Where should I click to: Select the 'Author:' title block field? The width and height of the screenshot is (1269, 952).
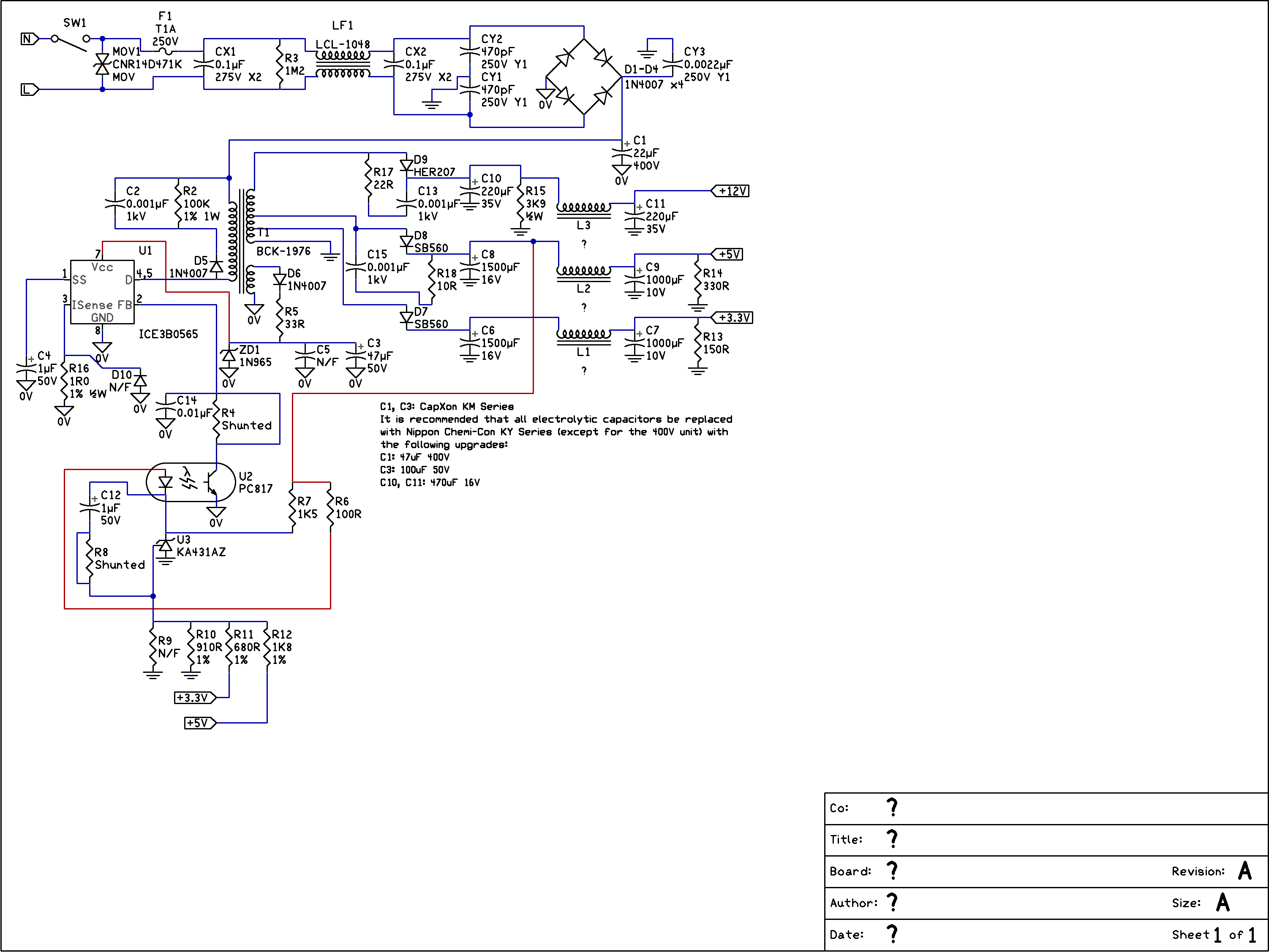click(1046, 903)
